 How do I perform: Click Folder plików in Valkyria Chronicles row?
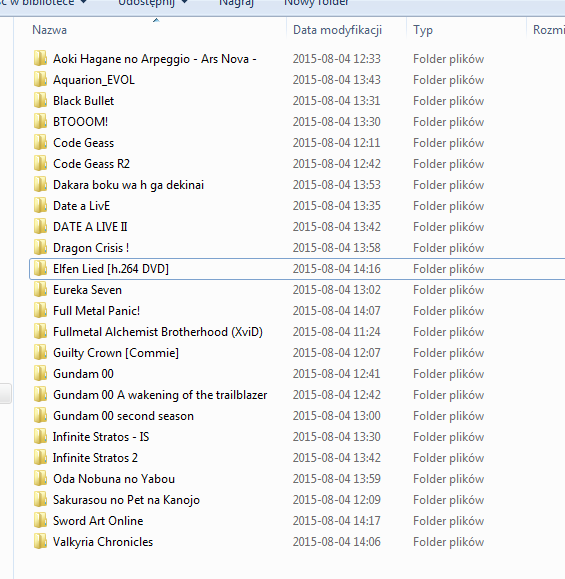[448, 542]
